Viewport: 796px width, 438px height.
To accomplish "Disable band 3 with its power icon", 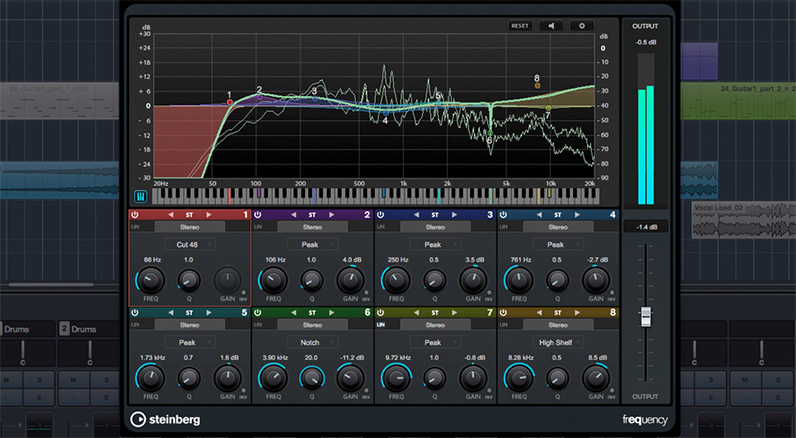I will 381,215.
